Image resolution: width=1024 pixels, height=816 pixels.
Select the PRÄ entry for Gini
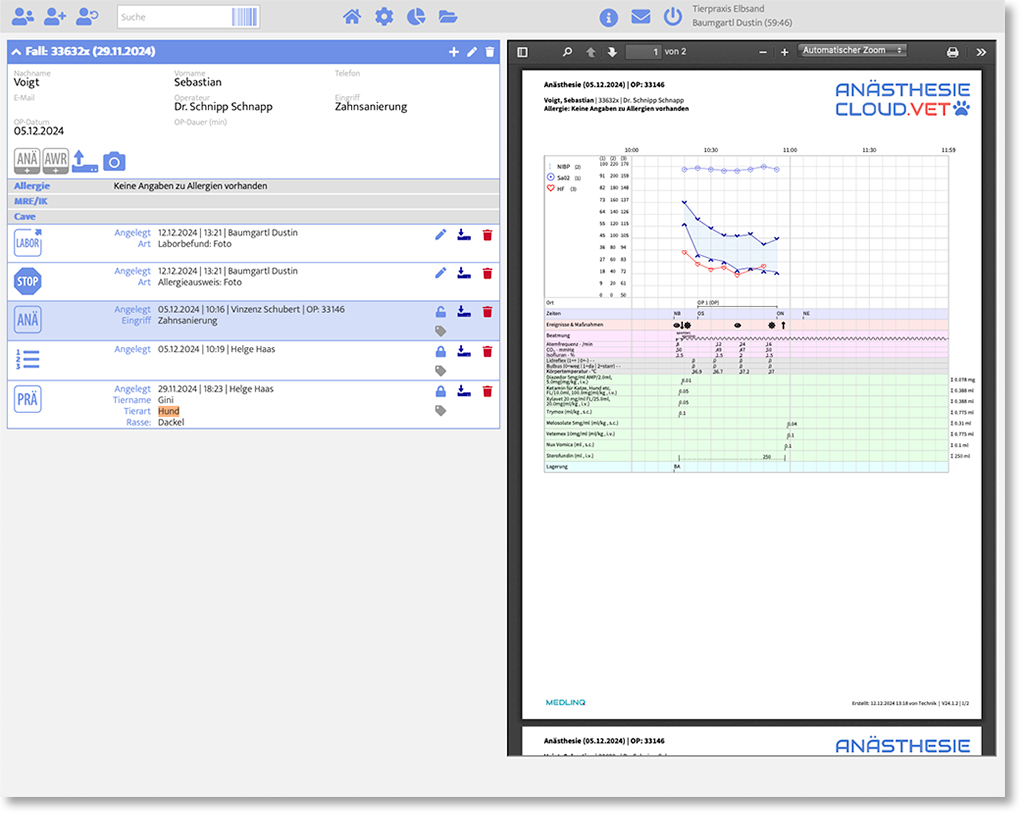tap(28, 401)
